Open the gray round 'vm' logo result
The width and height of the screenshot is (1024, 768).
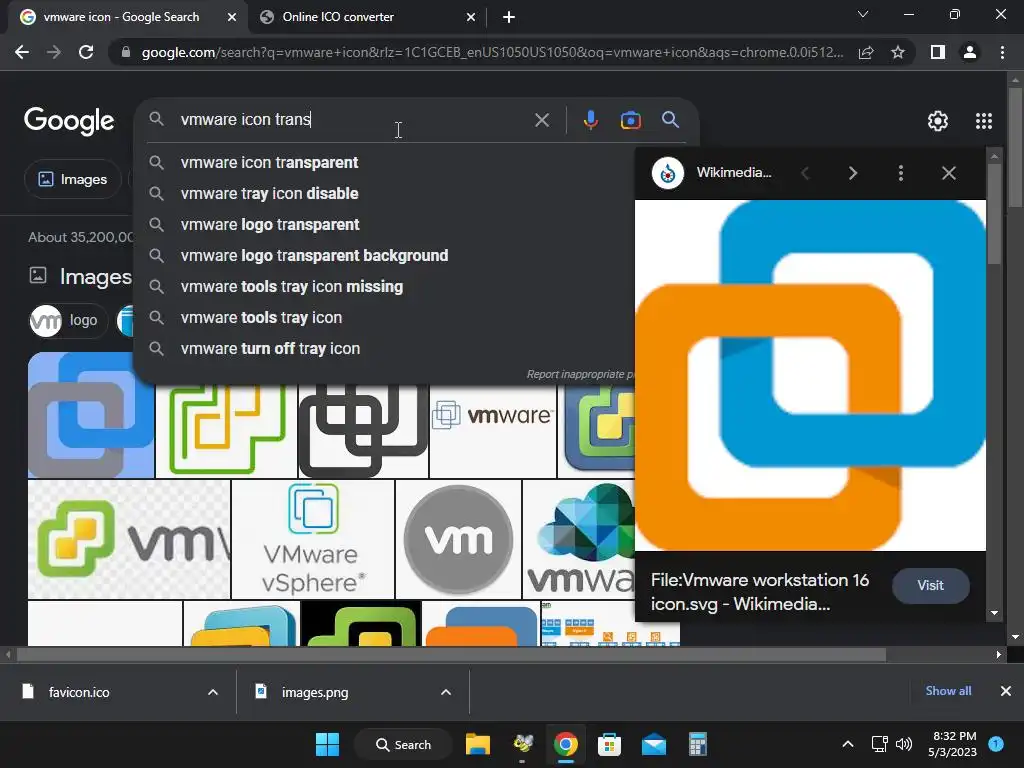point(458,539)
